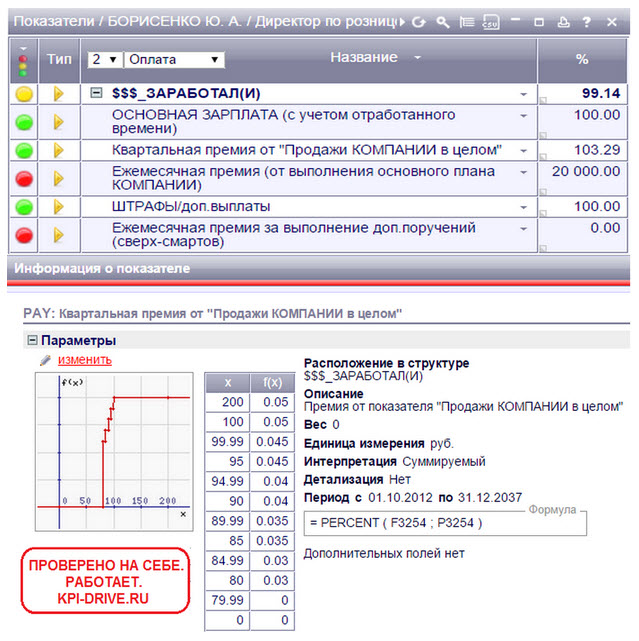Click the pencil edit icon near изменить
This screenshot has height=641, width=639.
[x=45, y=360]
